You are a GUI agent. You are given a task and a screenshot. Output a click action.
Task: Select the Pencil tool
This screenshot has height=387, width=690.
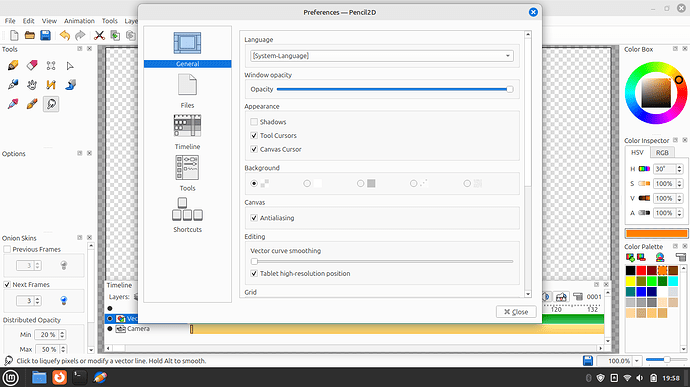click(x=13, y=66)
